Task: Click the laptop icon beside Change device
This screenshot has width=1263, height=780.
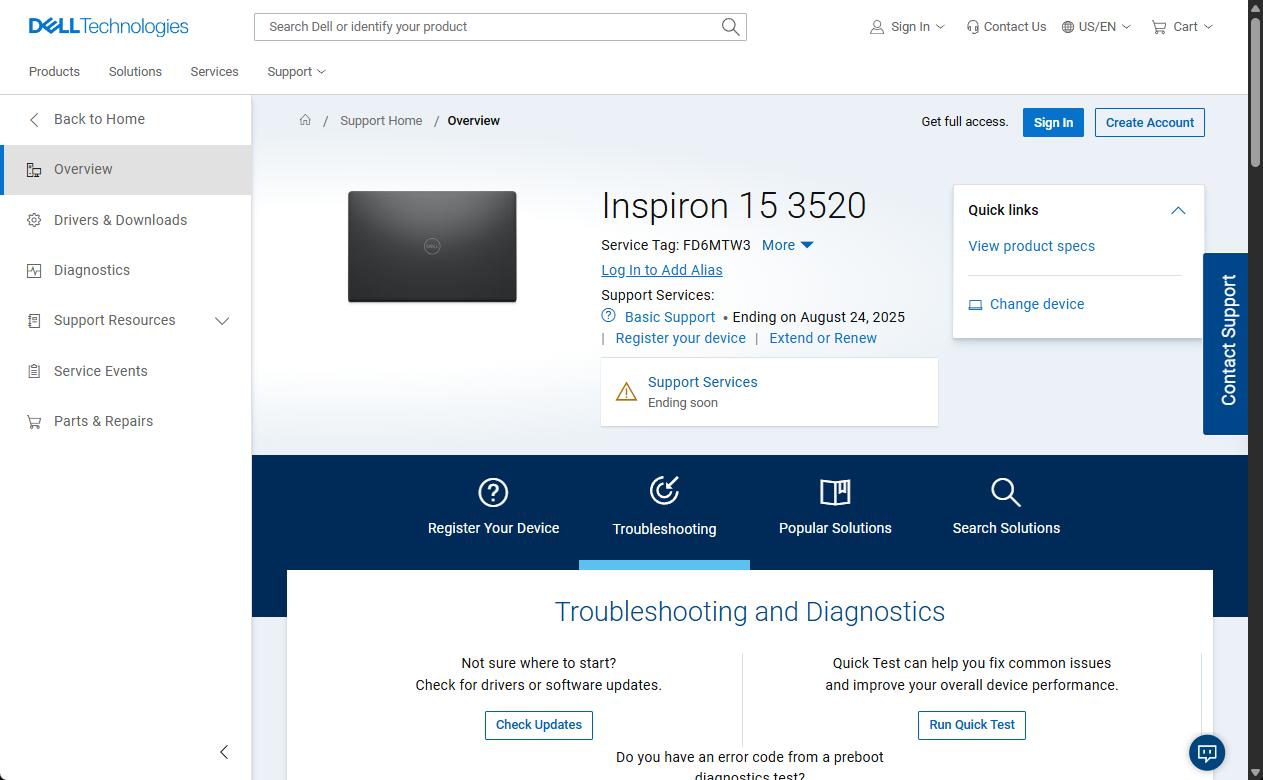Action: click(975, 304)
